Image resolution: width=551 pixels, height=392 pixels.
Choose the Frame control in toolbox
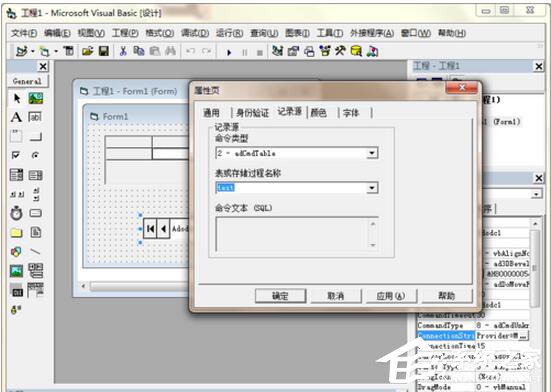17,136
